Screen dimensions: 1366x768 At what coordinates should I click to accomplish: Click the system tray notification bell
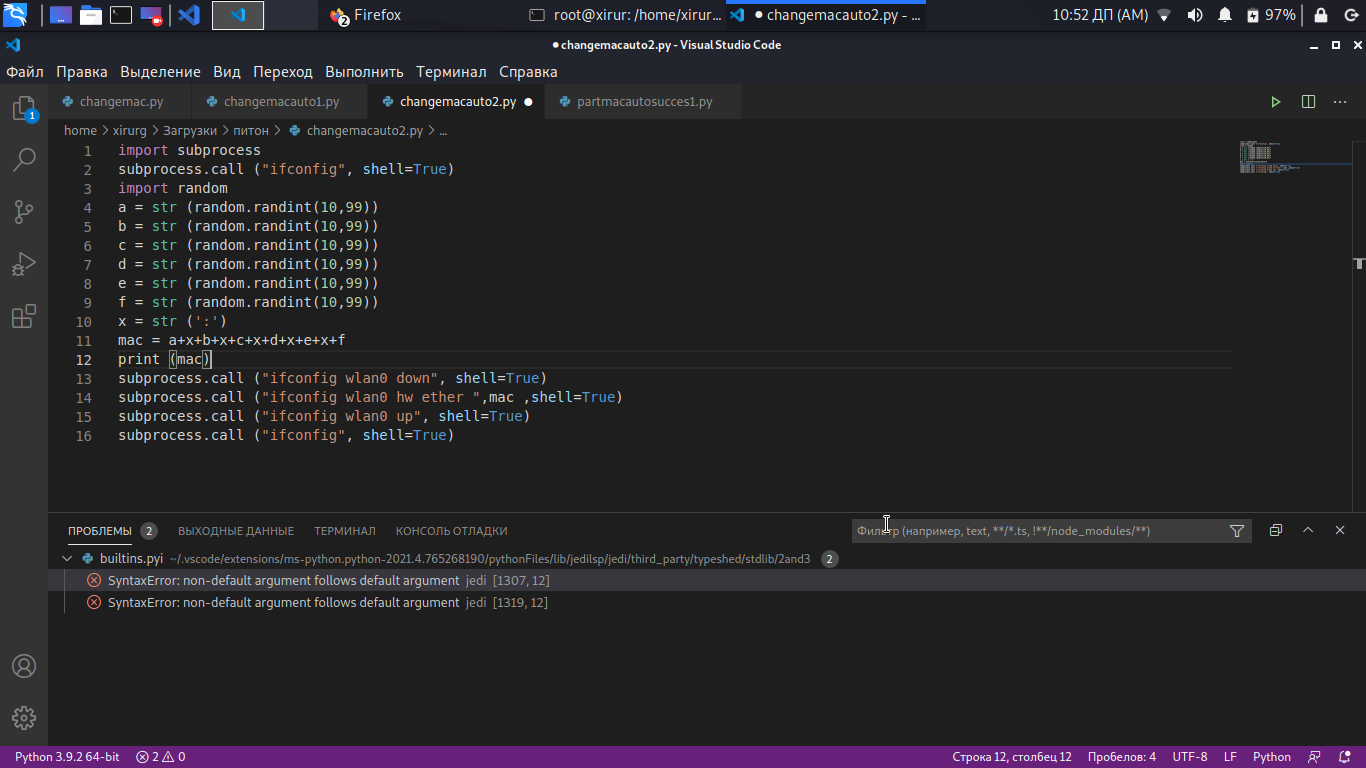click(1225, 15)
